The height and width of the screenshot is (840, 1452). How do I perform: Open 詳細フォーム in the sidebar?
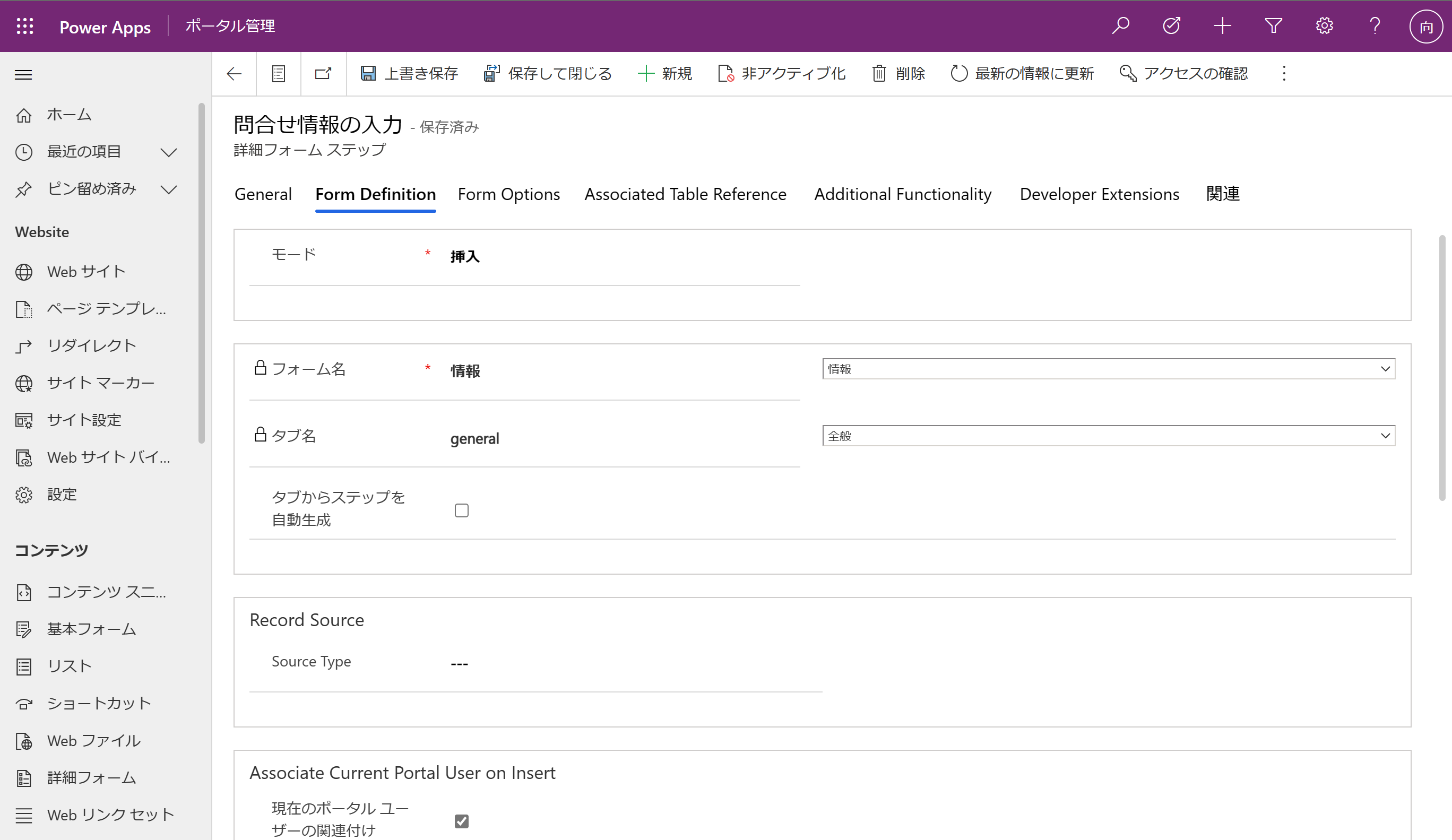click(91, 778)
